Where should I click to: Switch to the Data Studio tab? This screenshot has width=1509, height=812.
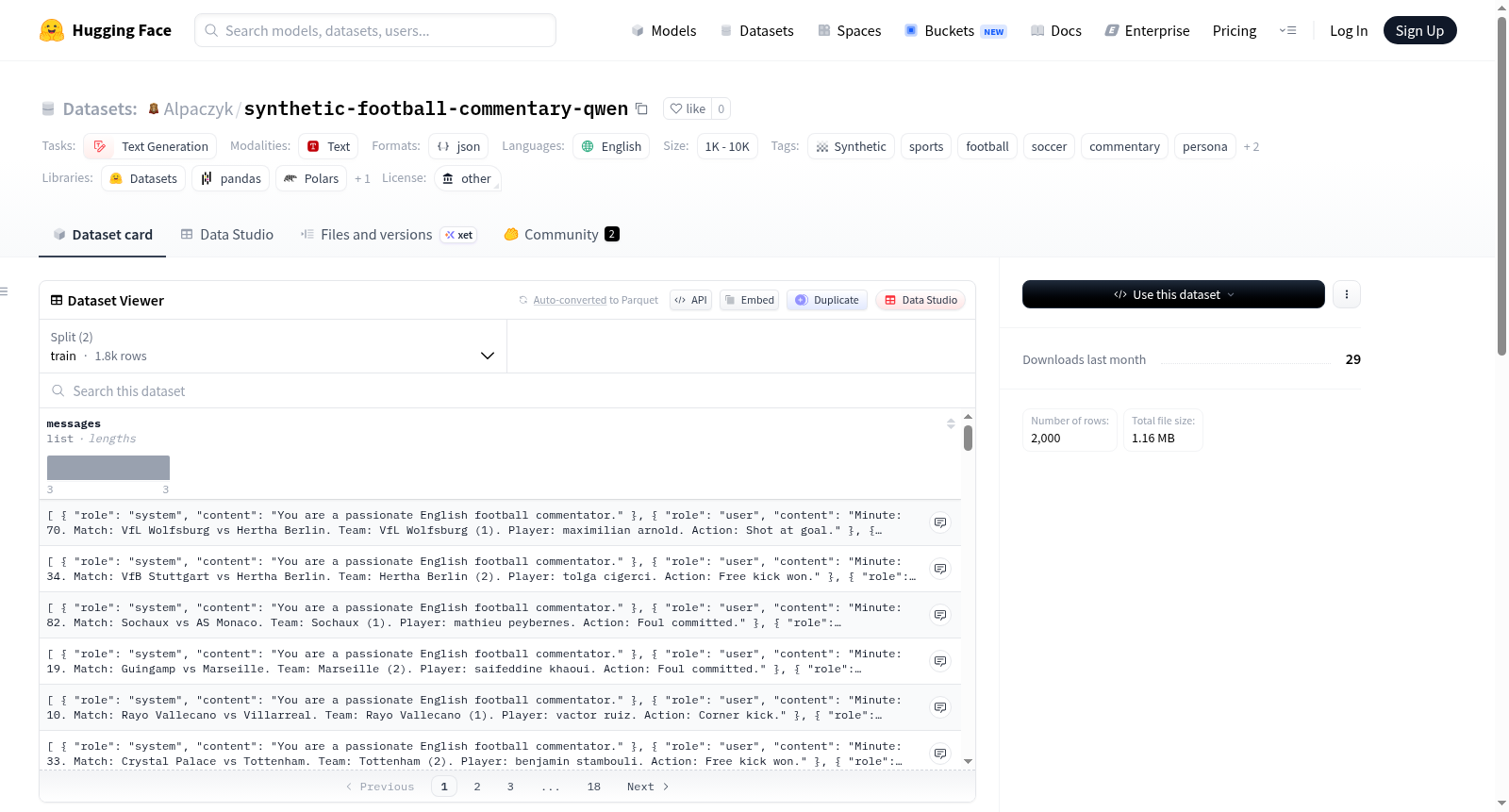227,234
